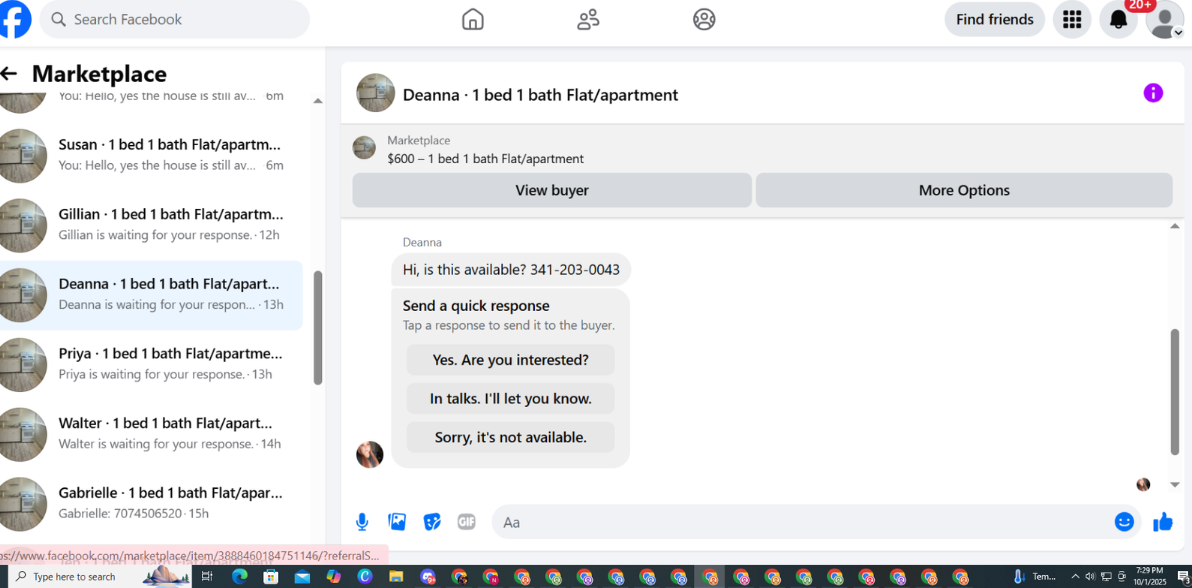Click Susan's listing thumbnail avatar
The width and height of the screenshot is (1192, 588).
(21, 155)
